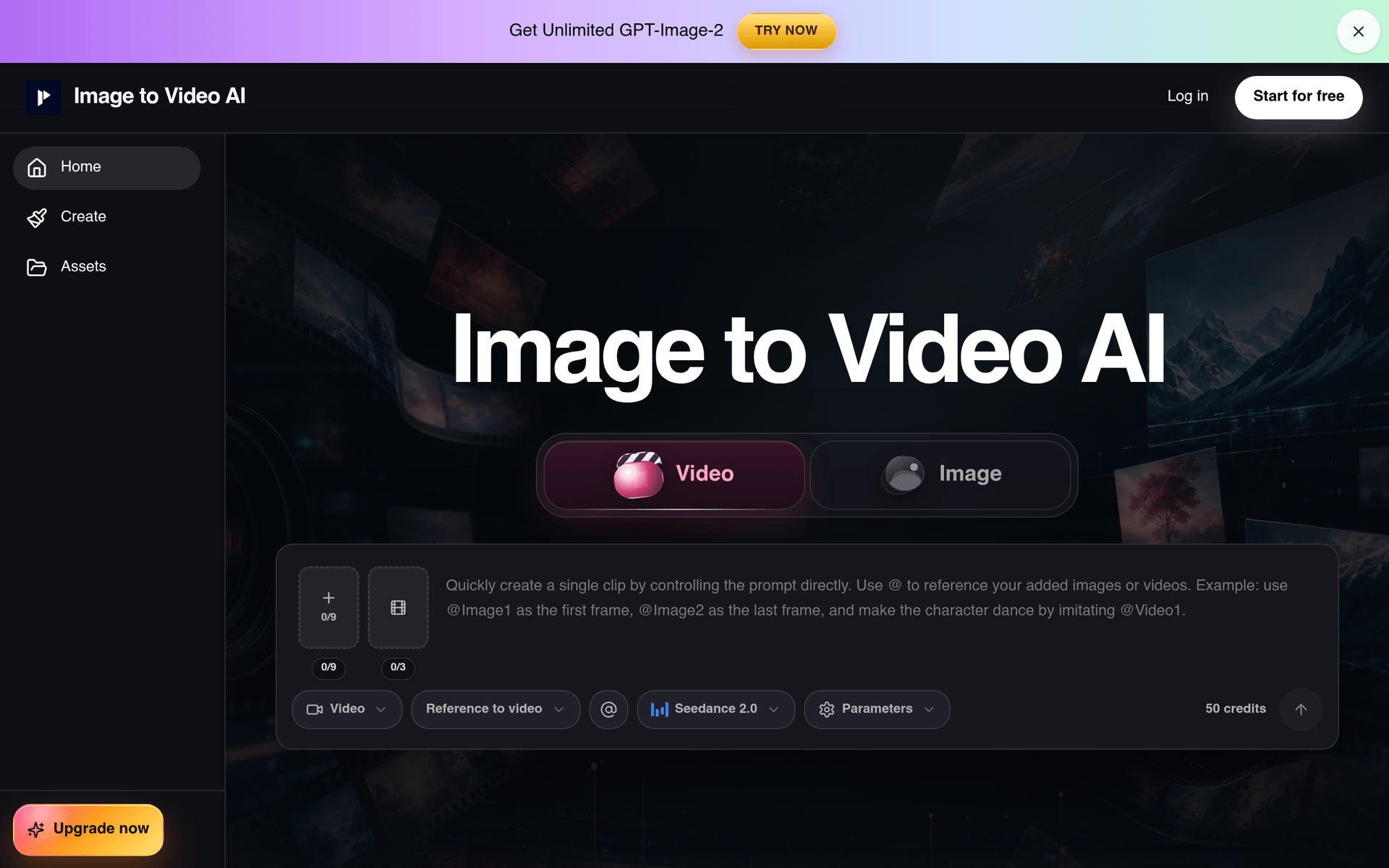Click the 50 credits label
Screen dimensions: 1389x868
1235,709
